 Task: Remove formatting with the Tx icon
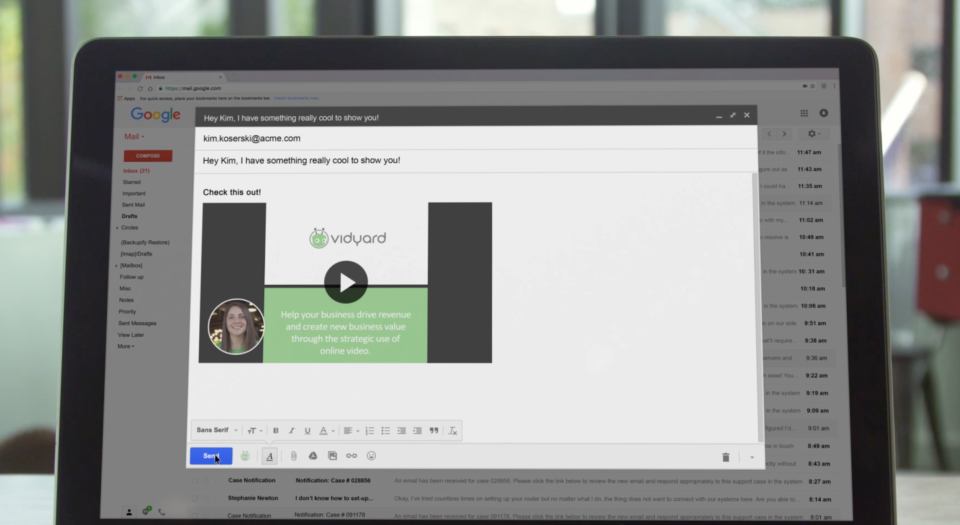point(452,431)
